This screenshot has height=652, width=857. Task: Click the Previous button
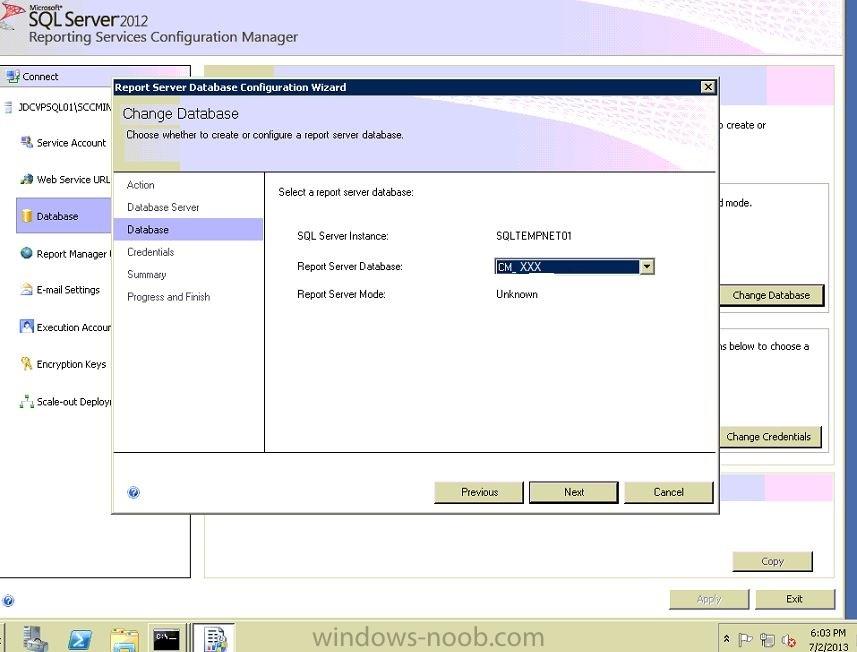479,492
